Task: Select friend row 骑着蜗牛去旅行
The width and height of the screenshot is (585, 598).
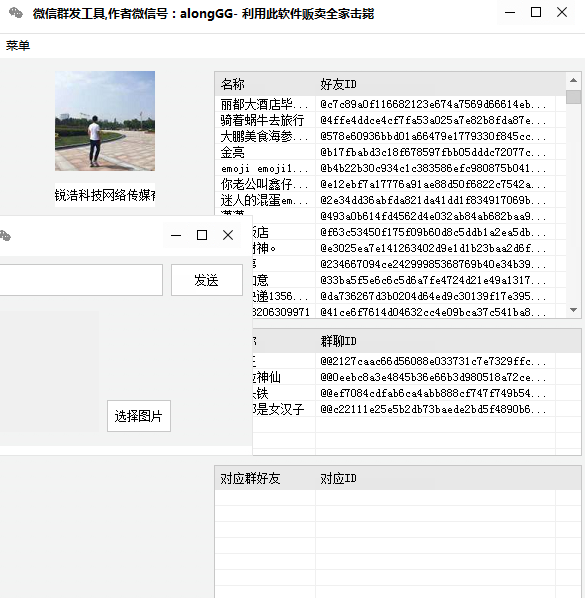Action: coord(262,120)
